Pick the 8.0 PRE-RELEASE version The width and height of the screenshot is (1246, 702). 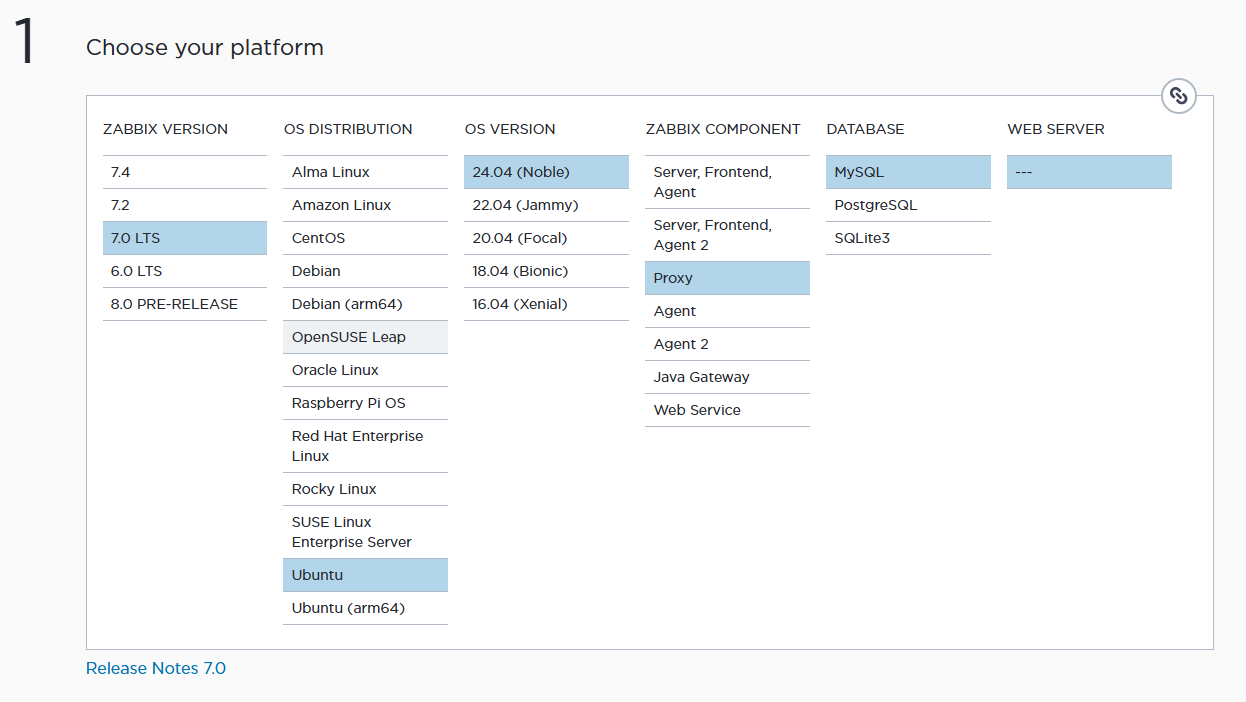point(184,304)
